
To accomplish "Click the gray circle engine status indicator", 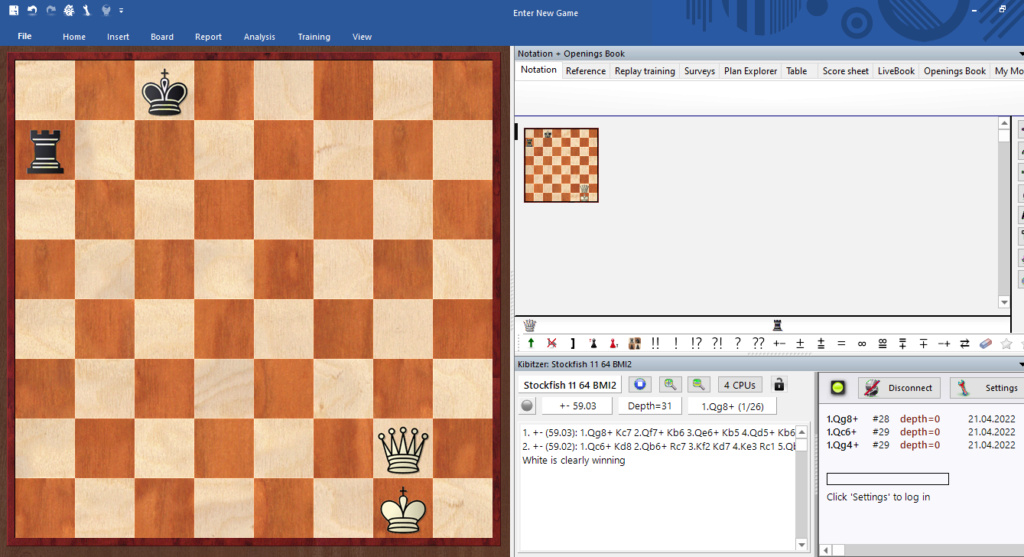I will point(527,406).
